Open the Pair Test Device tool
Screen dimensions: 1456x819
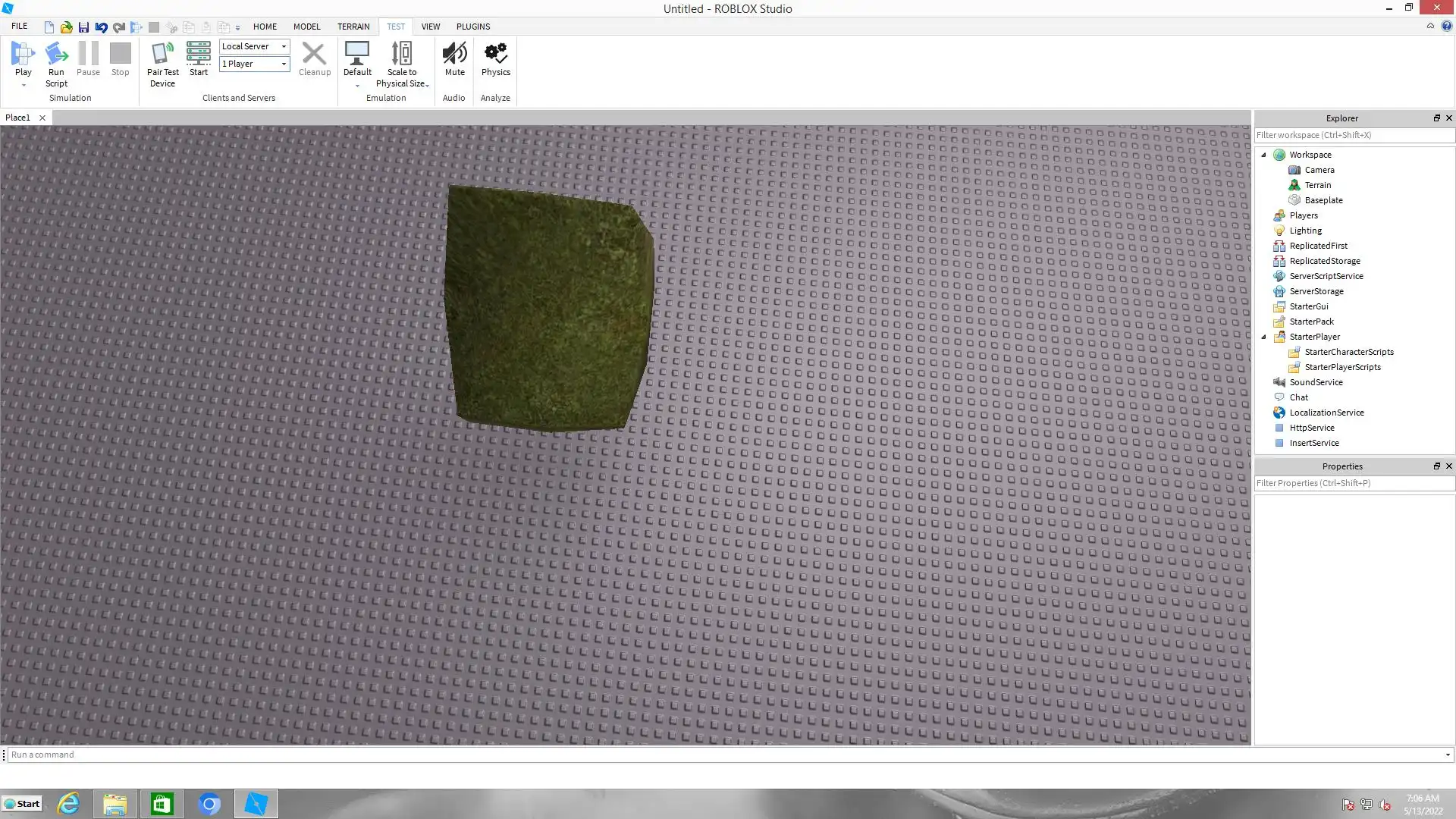162,55
